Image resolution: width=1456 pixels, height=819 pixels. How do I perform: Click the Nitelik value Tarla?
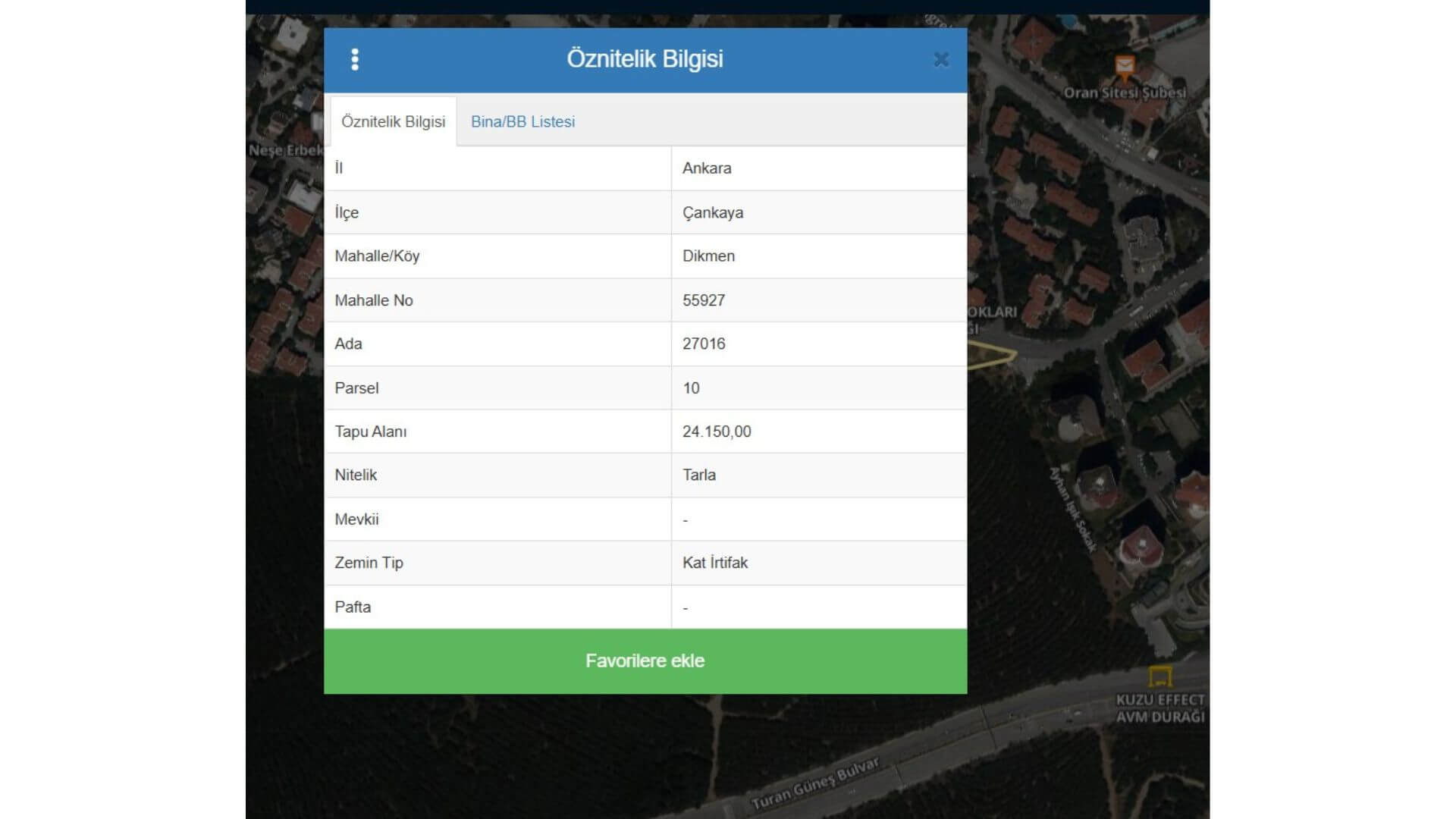699,475
